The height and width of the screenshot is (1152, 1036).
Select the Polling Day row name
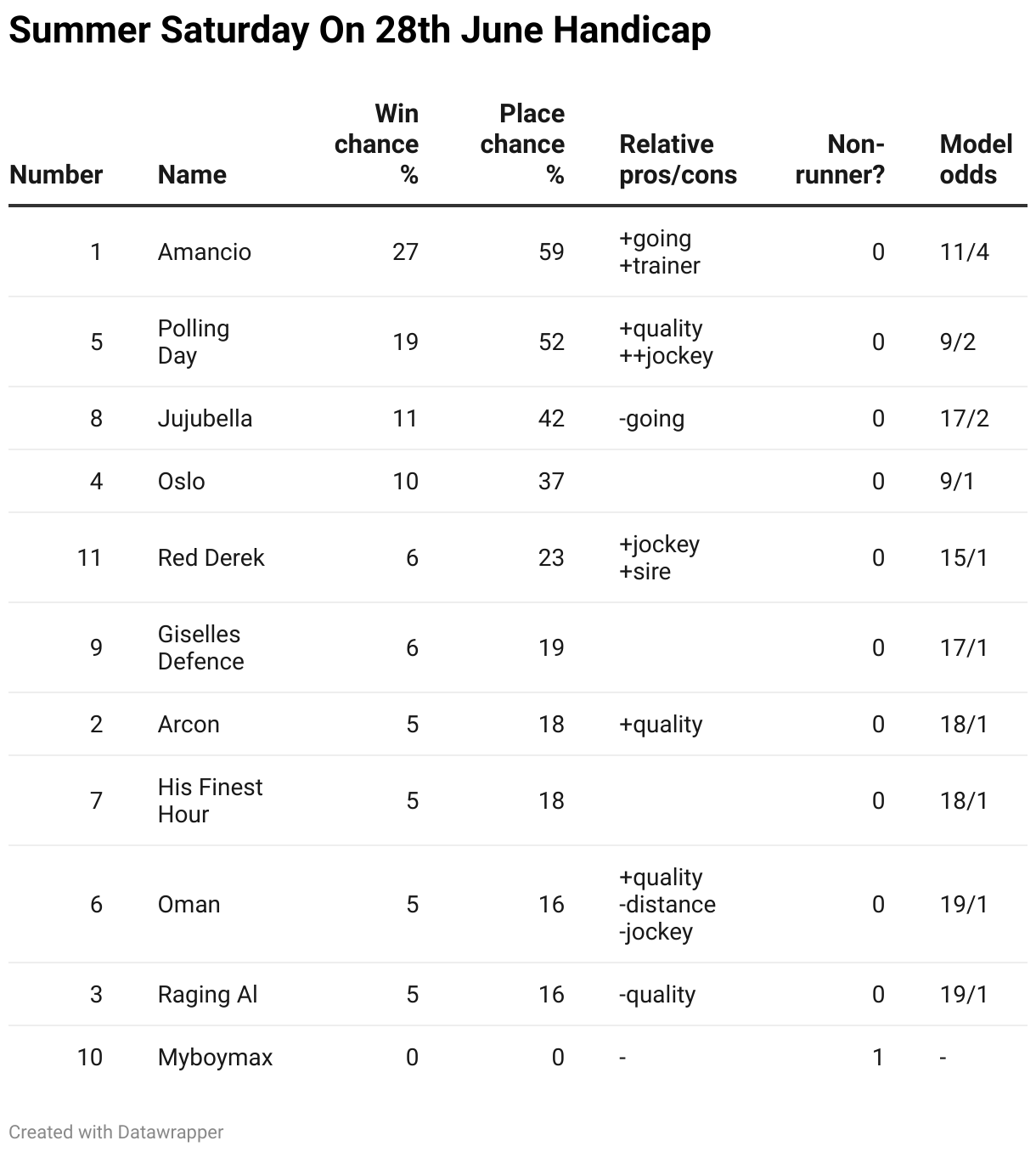point(194,342)
